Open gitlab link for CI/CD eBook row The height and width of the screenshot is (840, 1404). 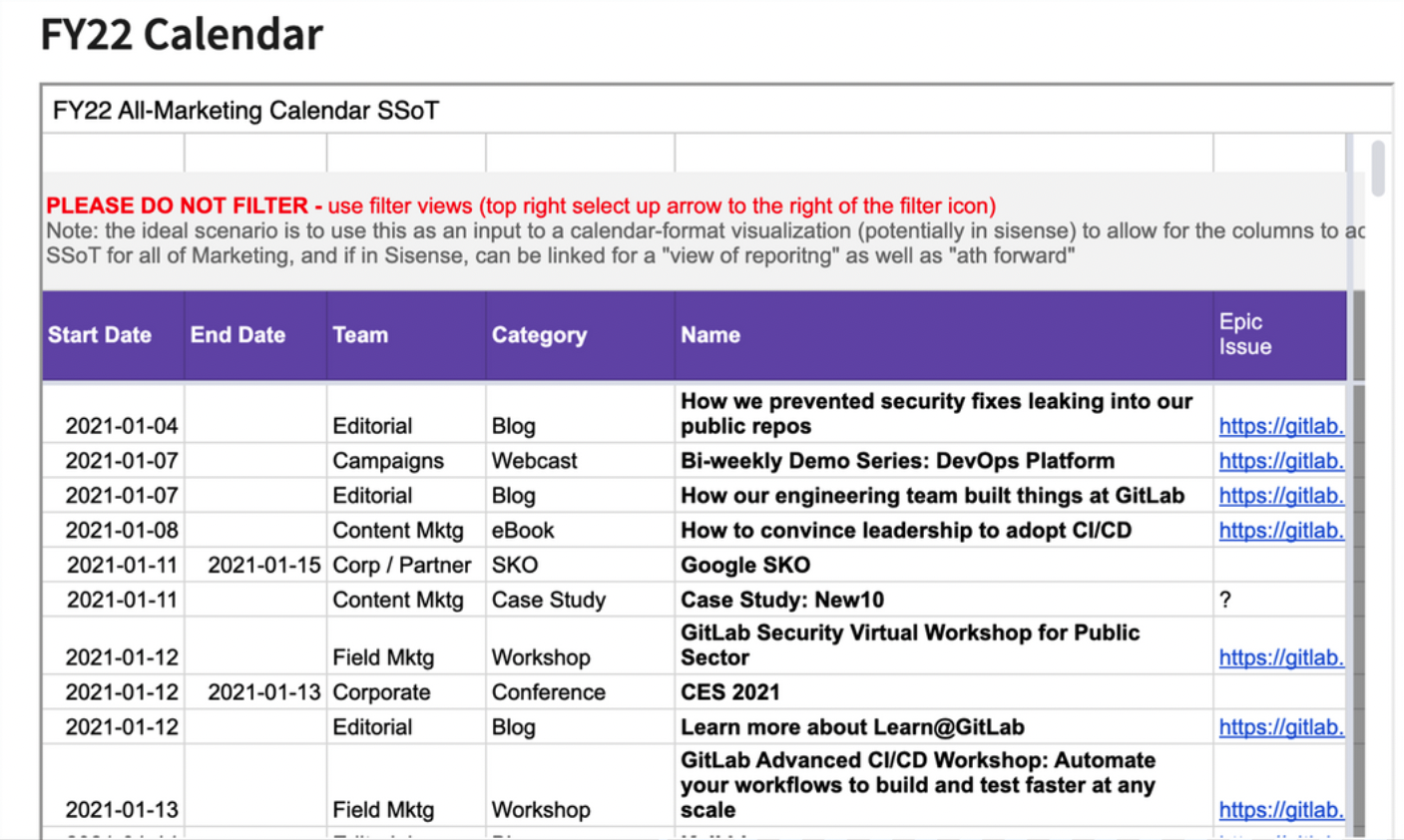tap(1281, 531)
